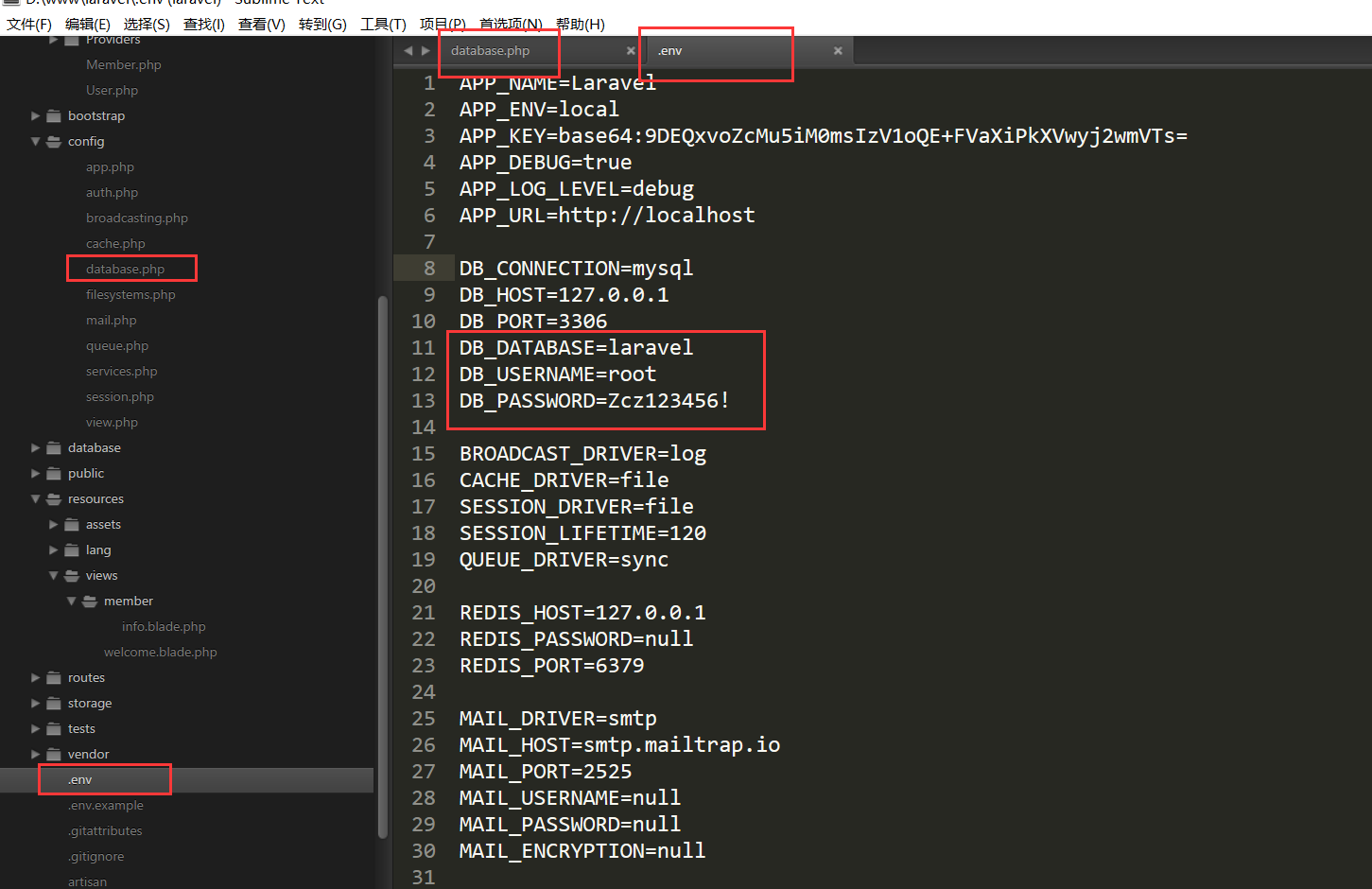Expand the tests folder
Image resolution: width=1372 pixels, height=889 pixels.
pos(36,729)
